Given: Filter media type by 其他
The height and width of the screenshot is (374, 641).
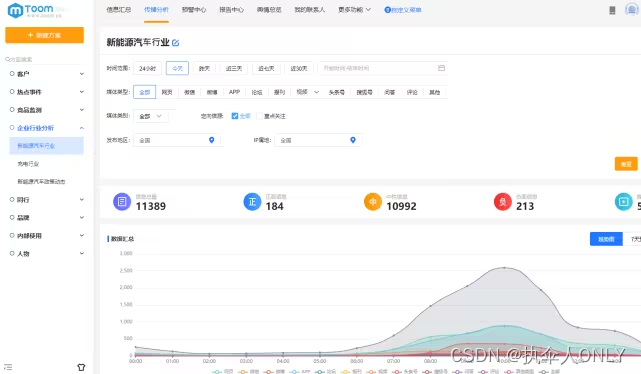Looking at the screenshot, I should 435,92.
